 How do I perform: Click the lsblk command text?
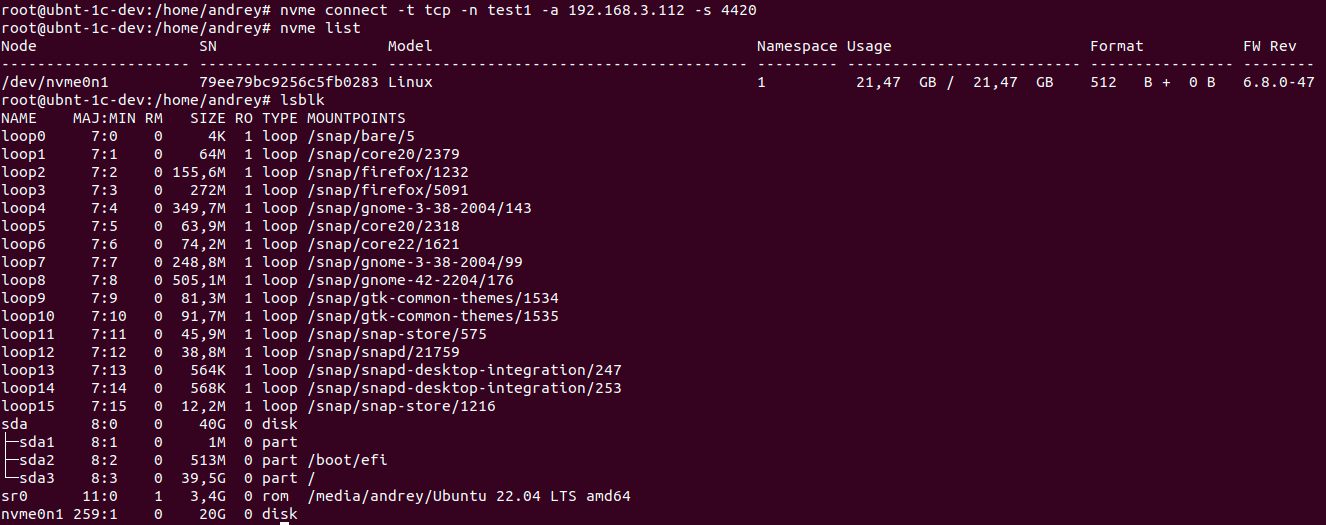click(302, 100)
